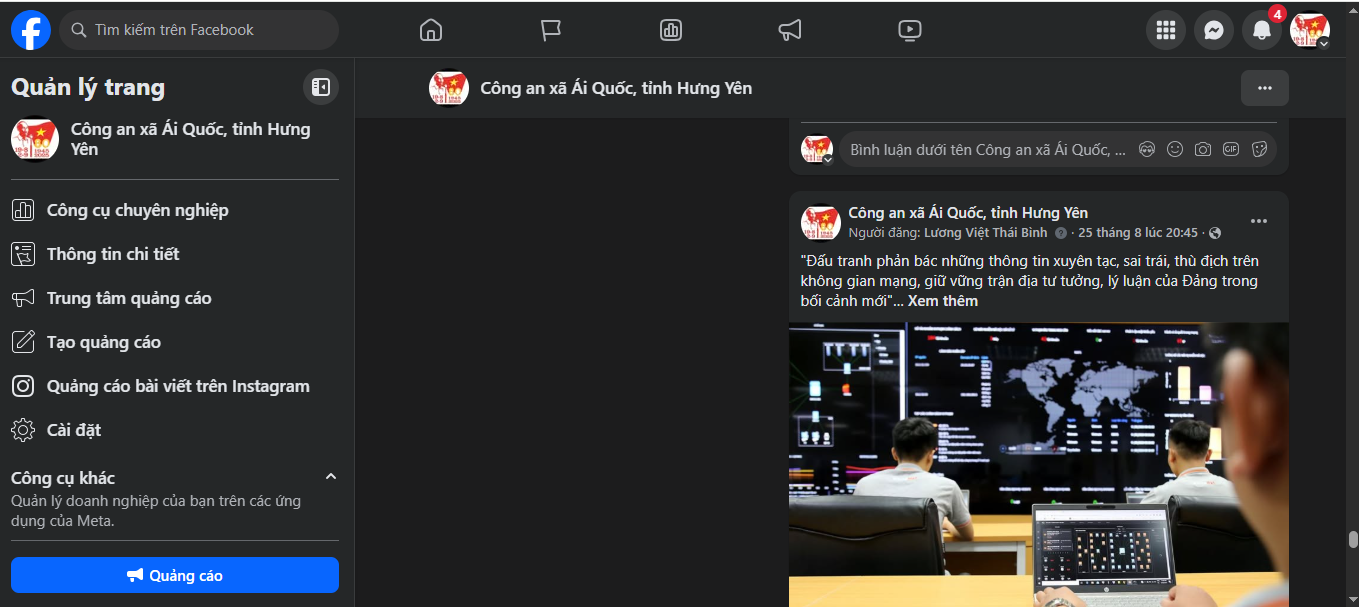The width and height of the screenshot is (1359, 607).
Task: Open the Messenger icon in top bar
Action: pos(1213,30)
